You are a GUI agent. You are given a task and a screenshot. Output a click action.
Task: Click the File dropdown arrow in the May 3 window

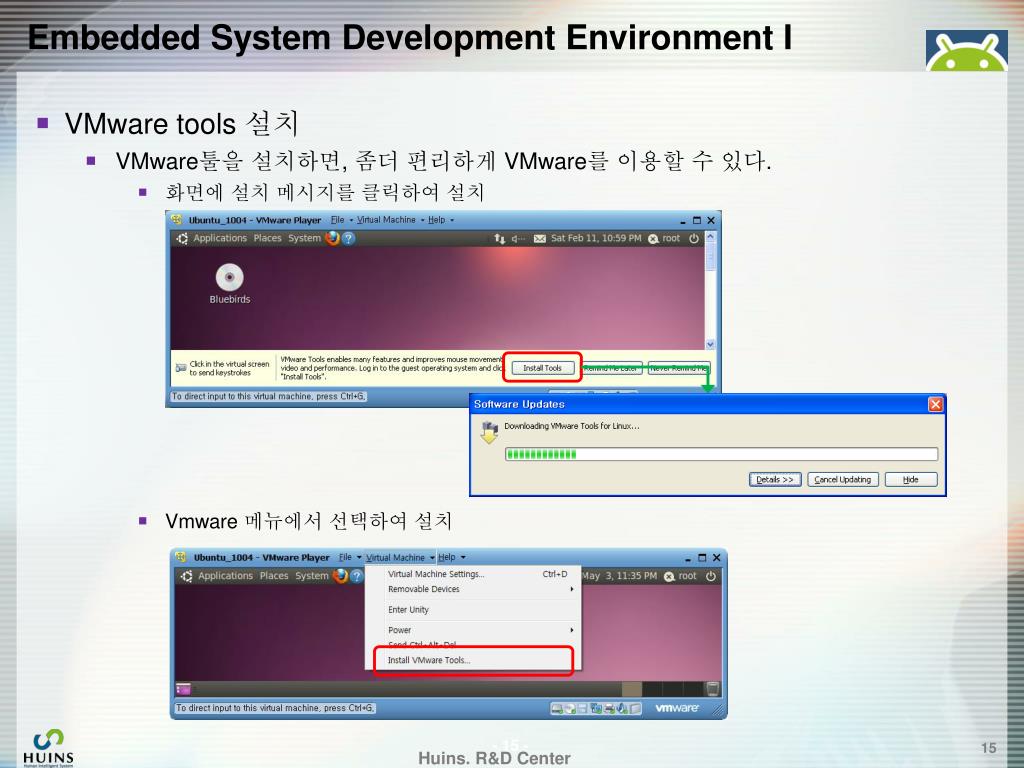pyautogui.click(x=359, y=558)
